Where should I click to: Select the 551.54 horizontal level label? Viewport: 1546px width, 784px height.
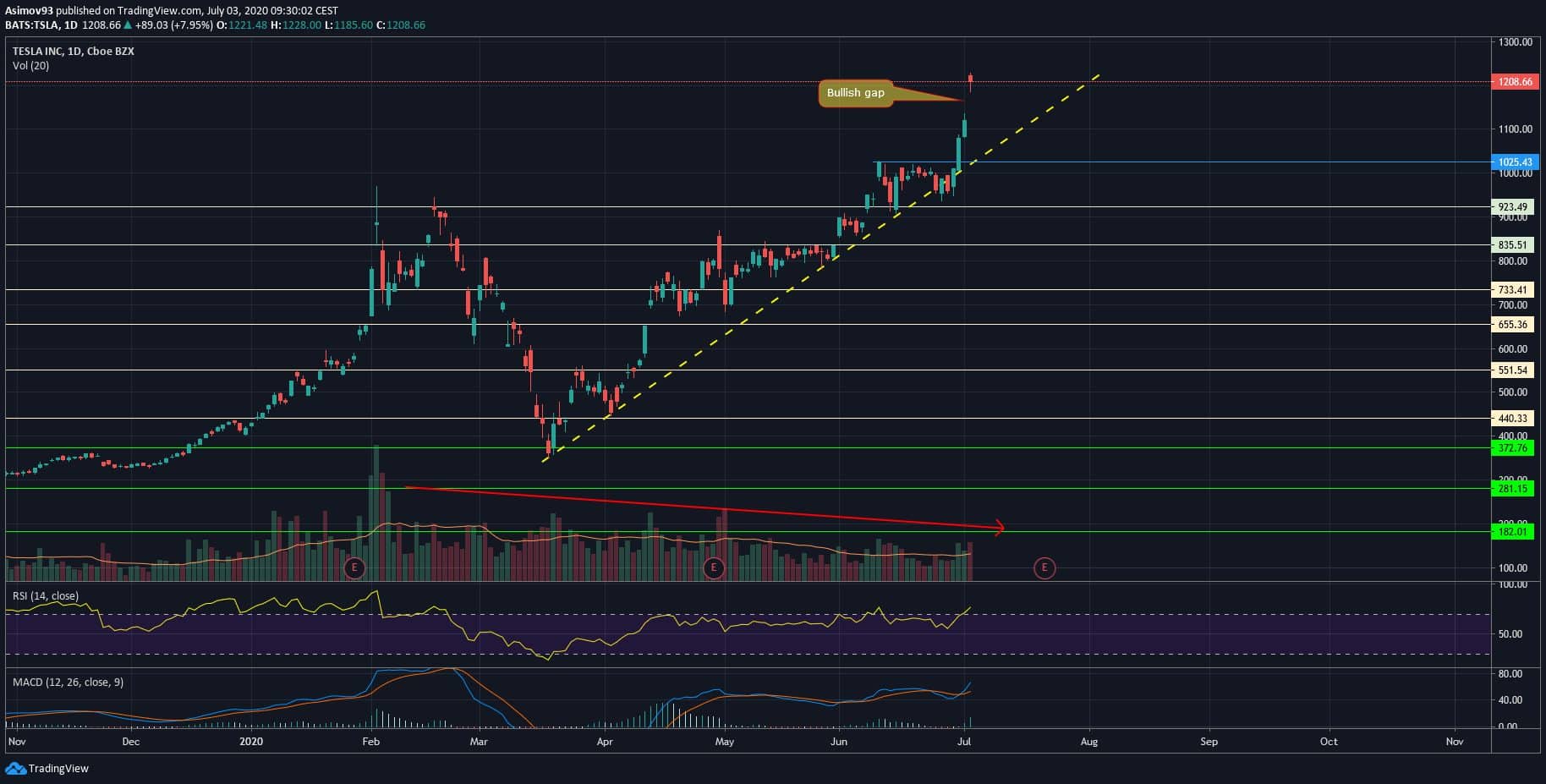coord(1514,370)
